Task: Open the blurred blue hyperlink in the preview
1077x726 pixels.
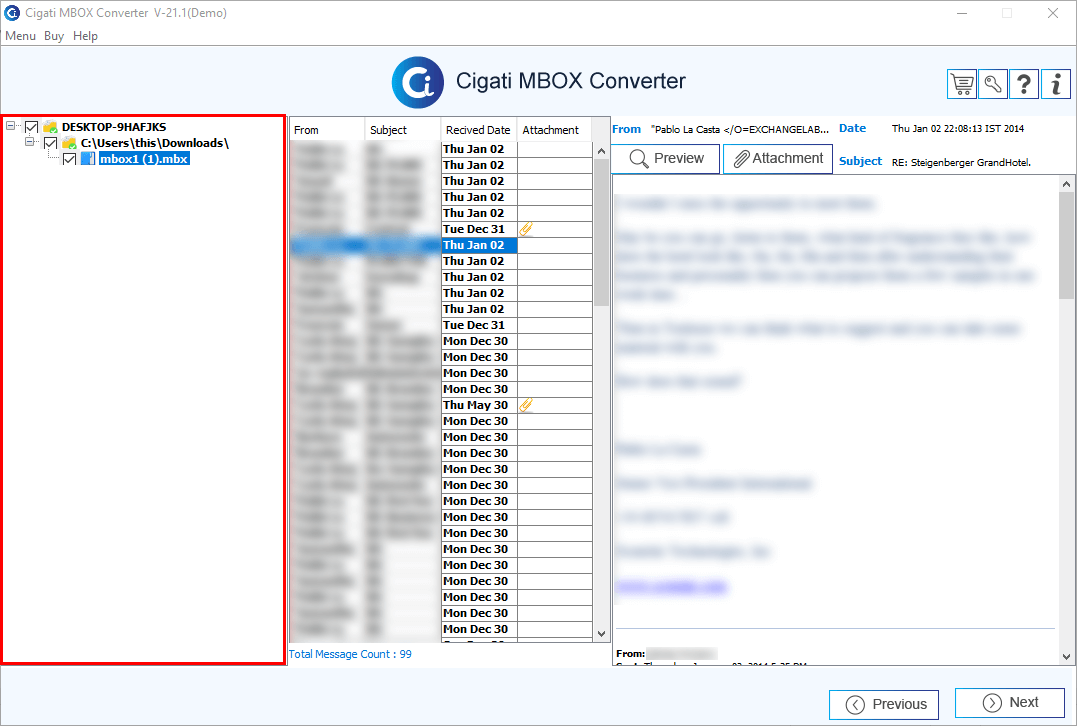Action: point(670,586)
